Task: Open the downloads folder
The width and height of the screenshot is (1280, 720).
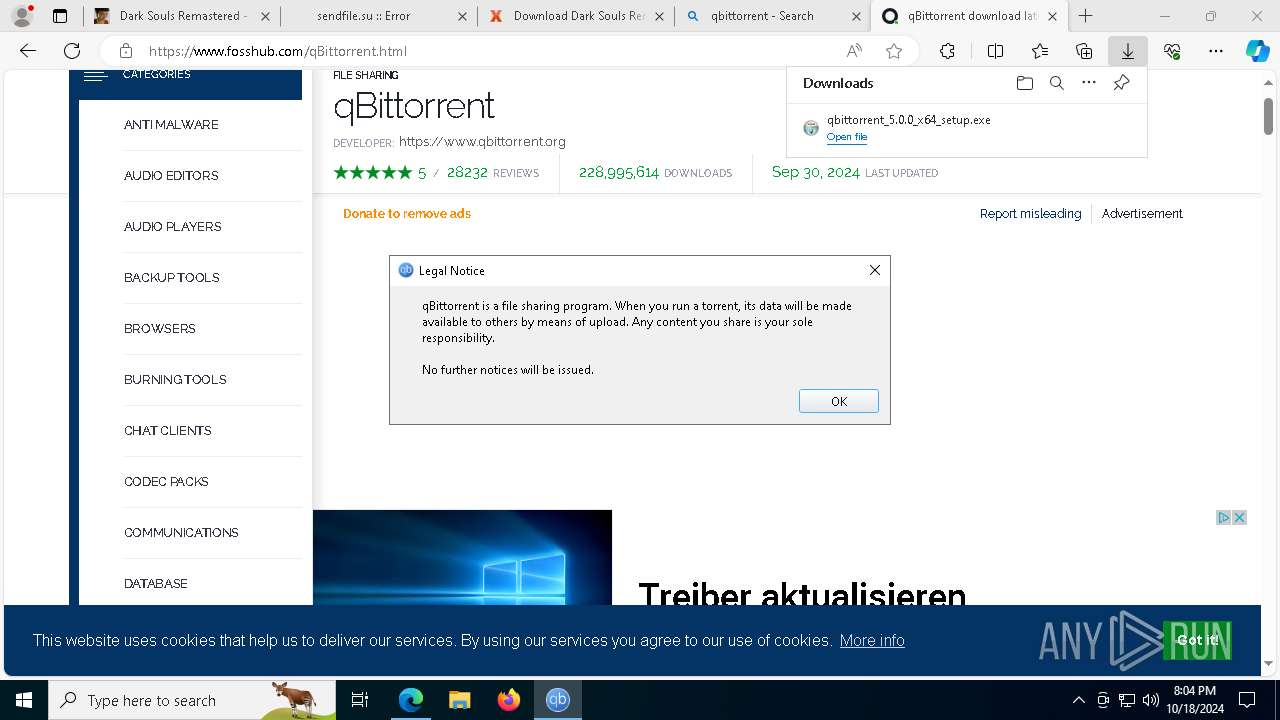Action: 1024,83
